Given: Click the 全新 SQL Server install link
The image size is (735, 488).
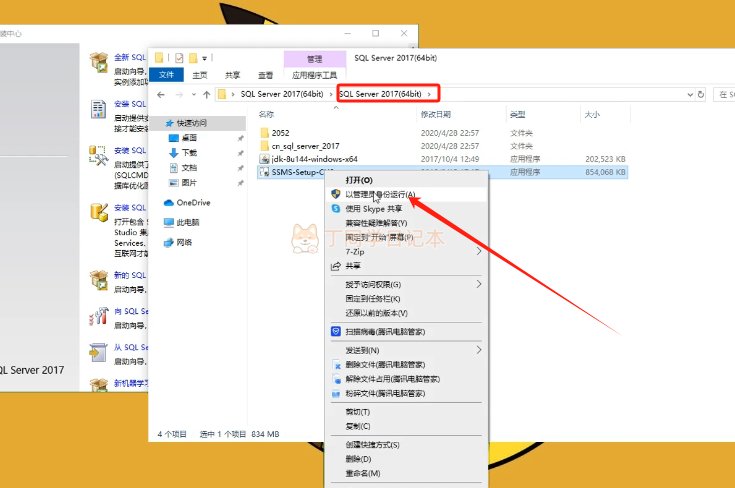Looking at the screenshot, I should click(129, 56).
